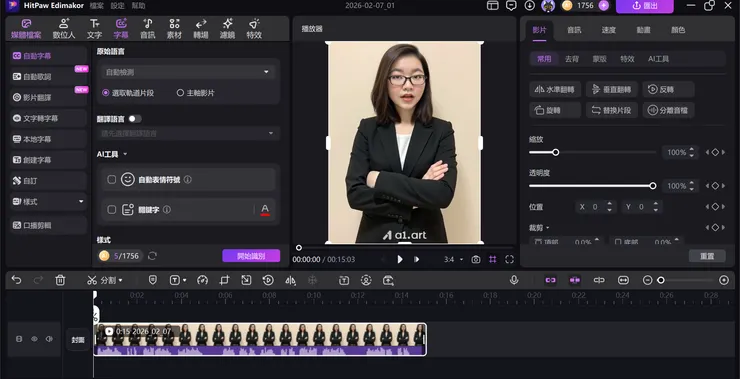Click the keyword text color A icon
Screen dimensions: 740x379
(265, 209)
